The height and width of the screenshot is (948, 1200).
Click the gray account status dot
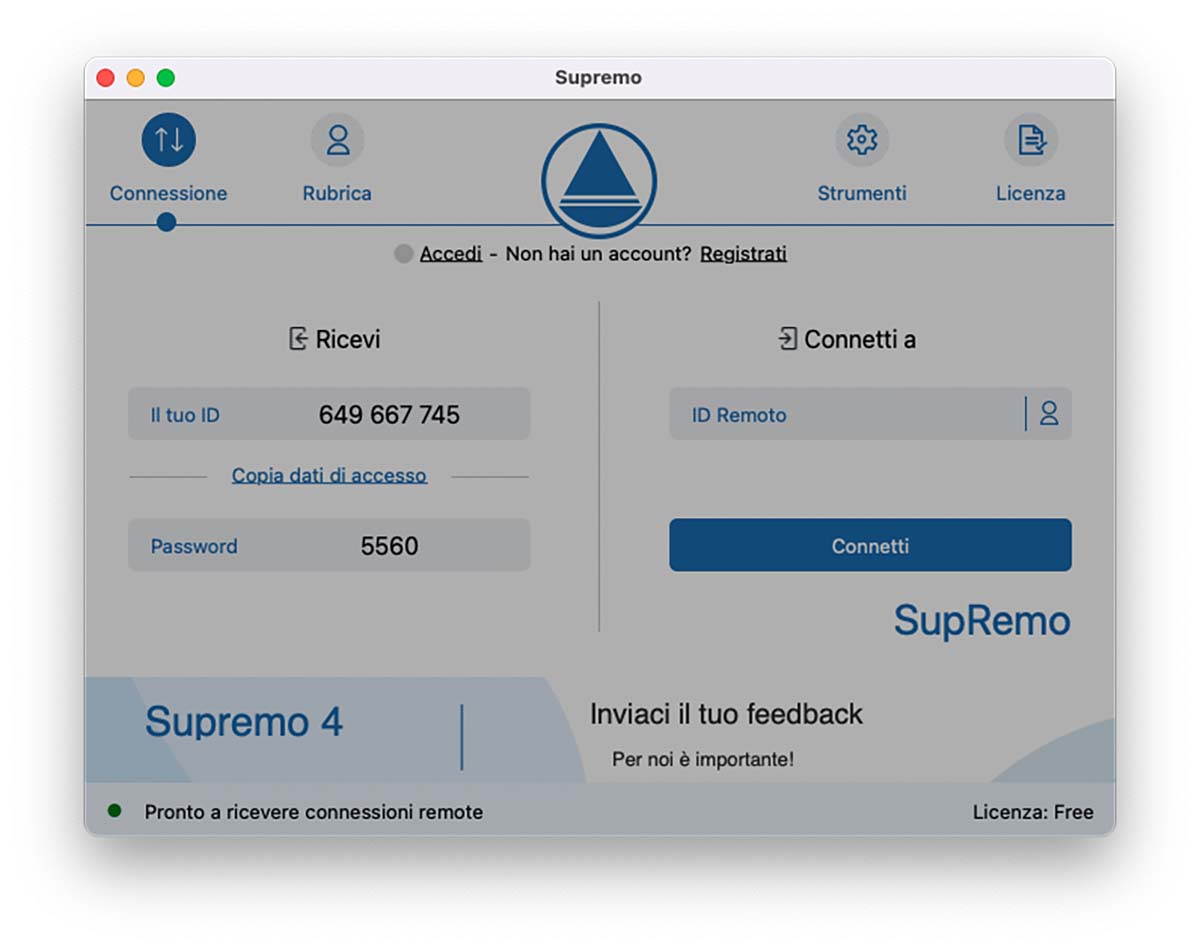404,254
